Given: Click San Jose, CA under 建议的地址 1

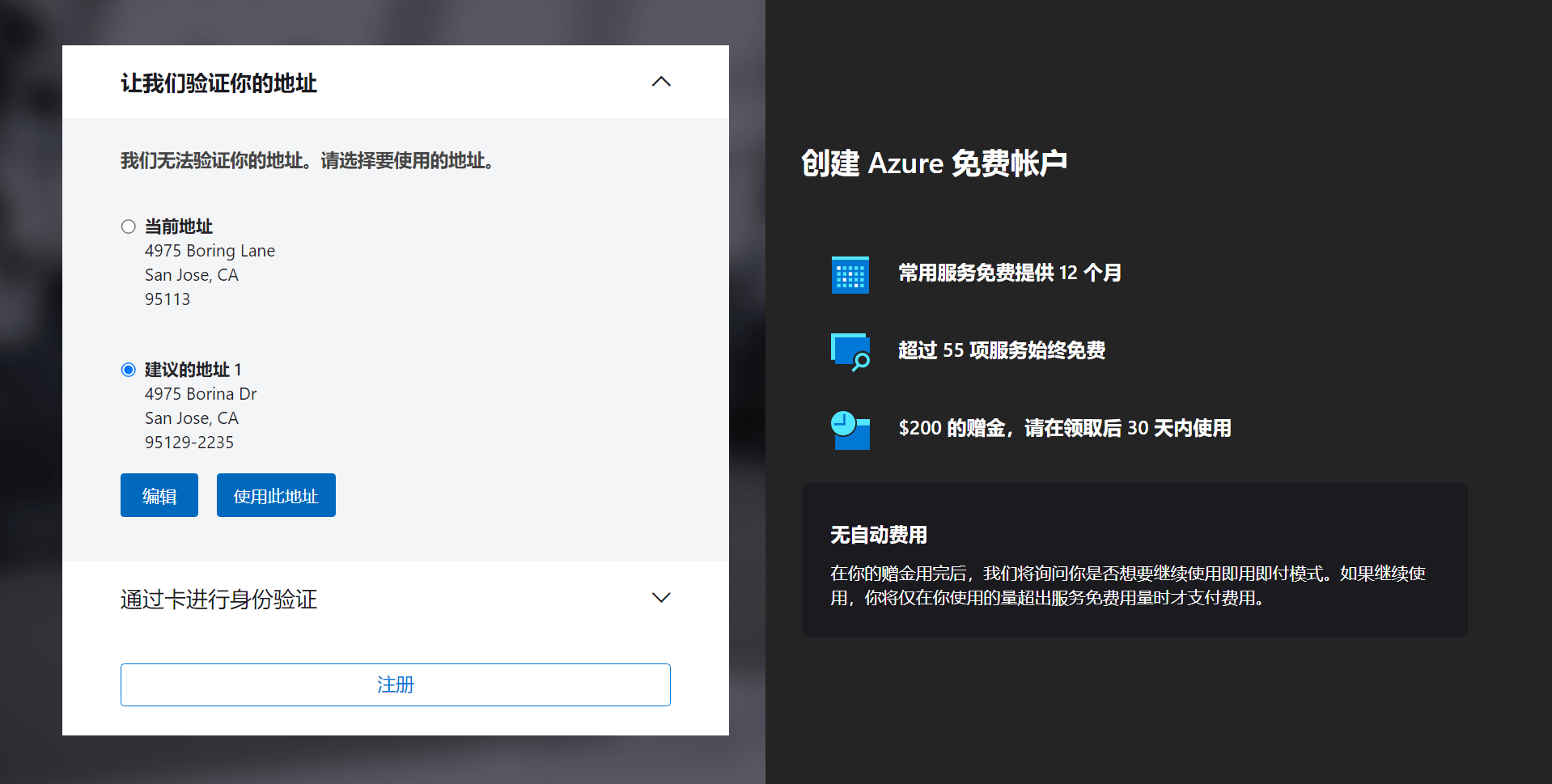Looking at the screenshot, I should point(192,418).
